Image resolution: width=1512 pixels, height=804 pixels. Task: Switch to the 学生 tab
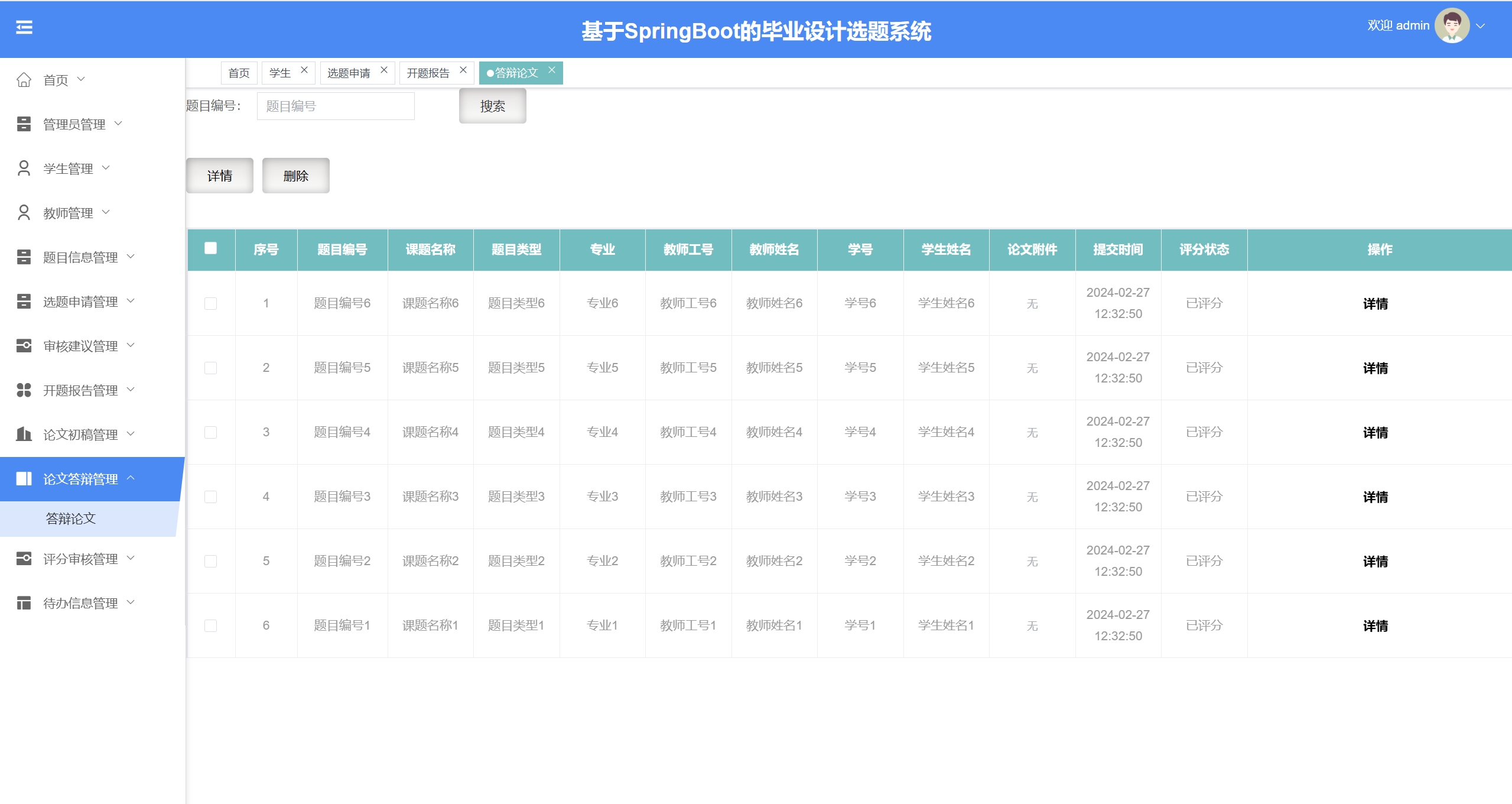(x=280, y=73)
